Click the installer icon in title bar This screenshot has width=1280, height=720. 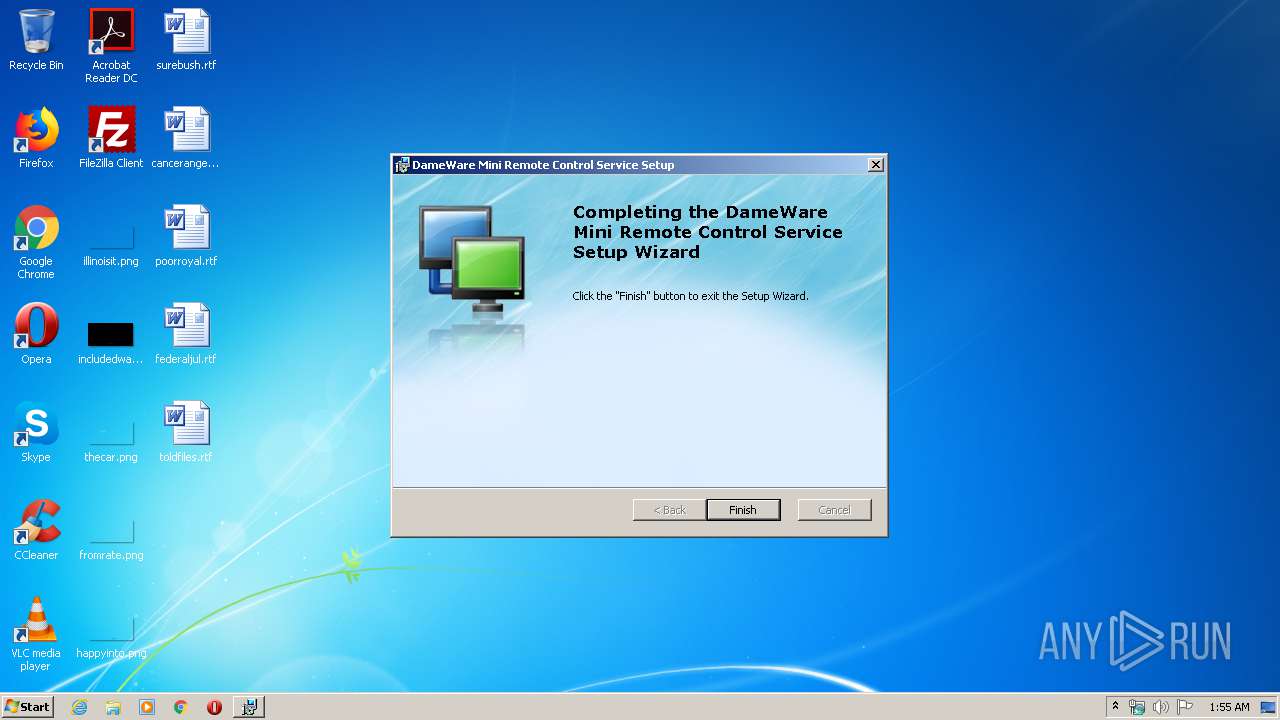[402, 165]
